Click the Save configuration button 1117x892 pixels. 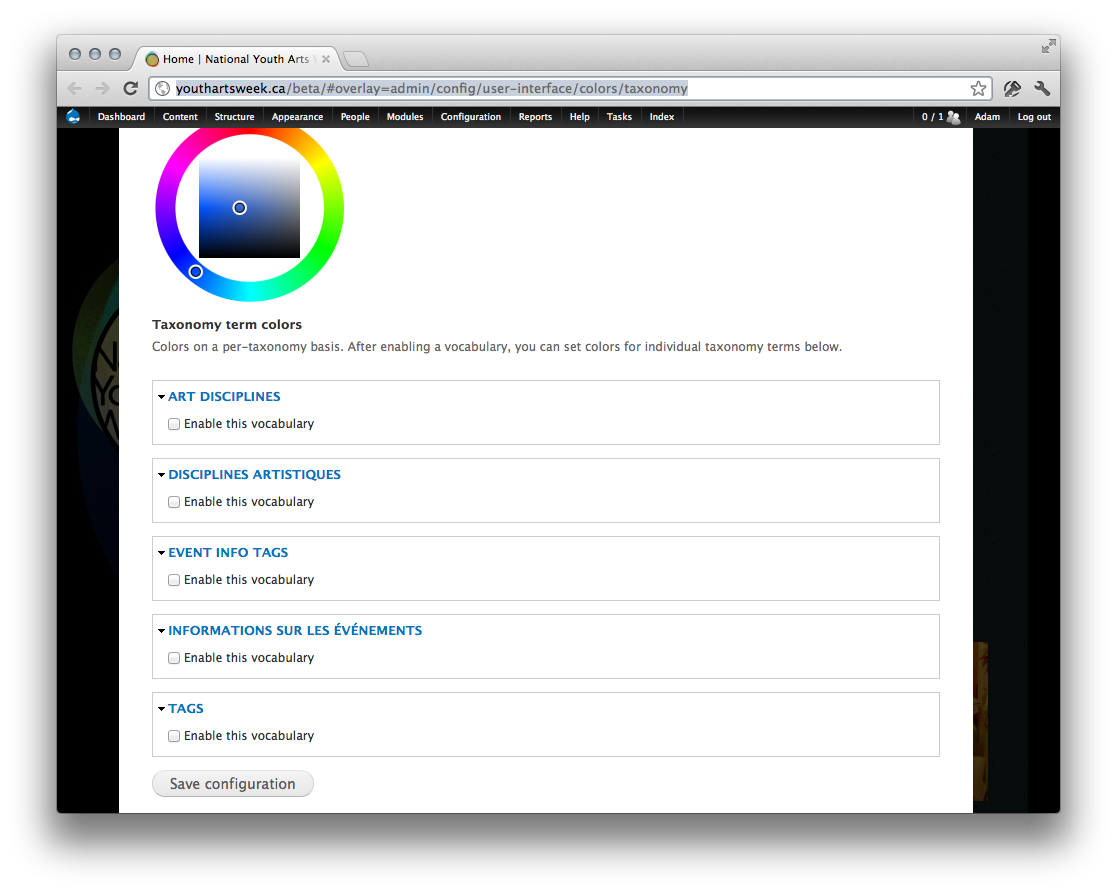(233, 784)
